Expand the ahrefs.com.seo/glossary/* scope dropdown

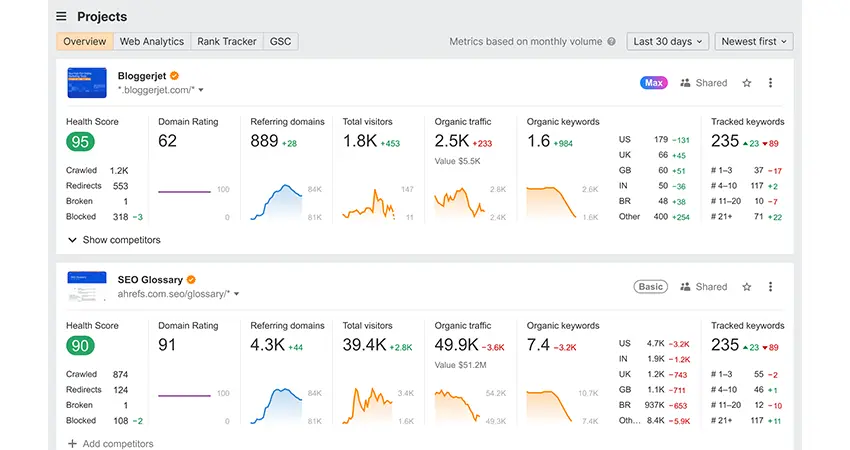coord(236,294)
